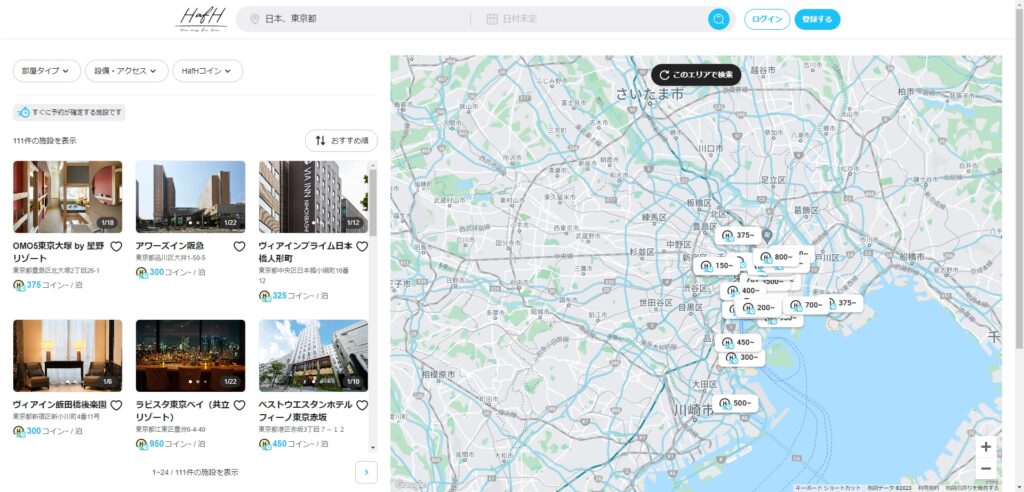Click the 300~ coin marker on map

[743, 357]
